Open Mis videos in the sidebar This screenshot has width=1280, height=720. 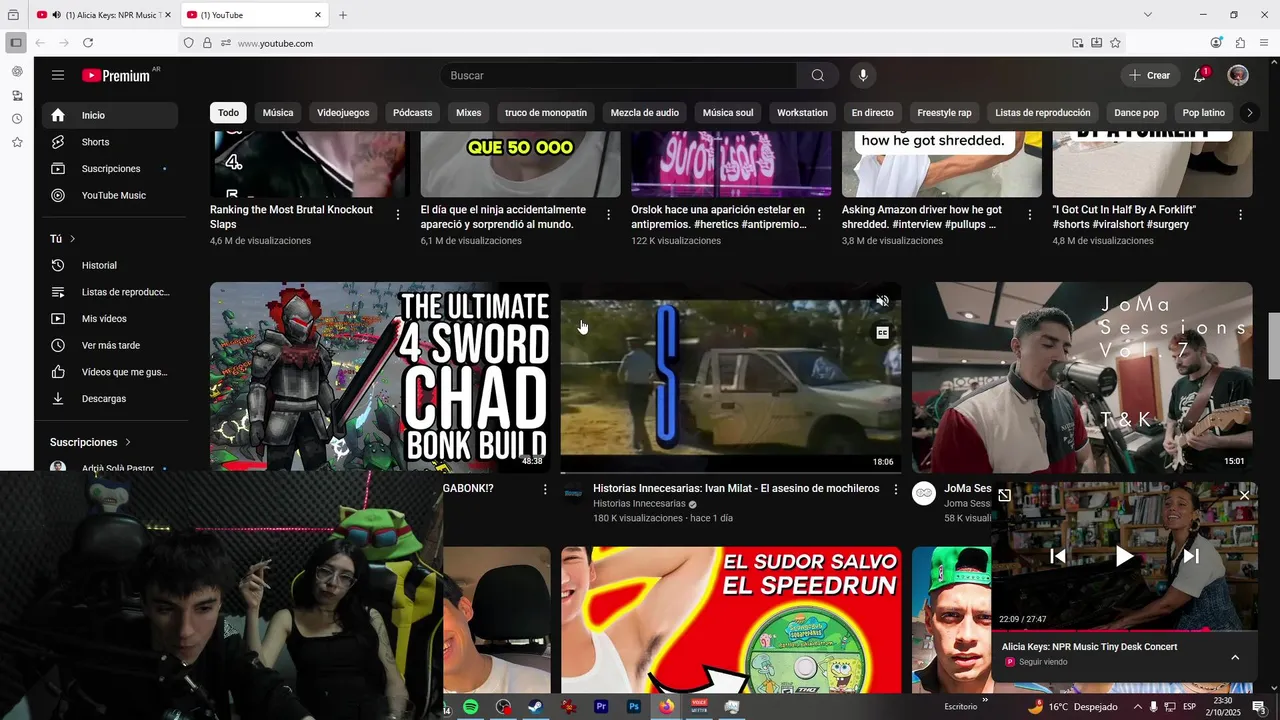(x=110, y=319)
